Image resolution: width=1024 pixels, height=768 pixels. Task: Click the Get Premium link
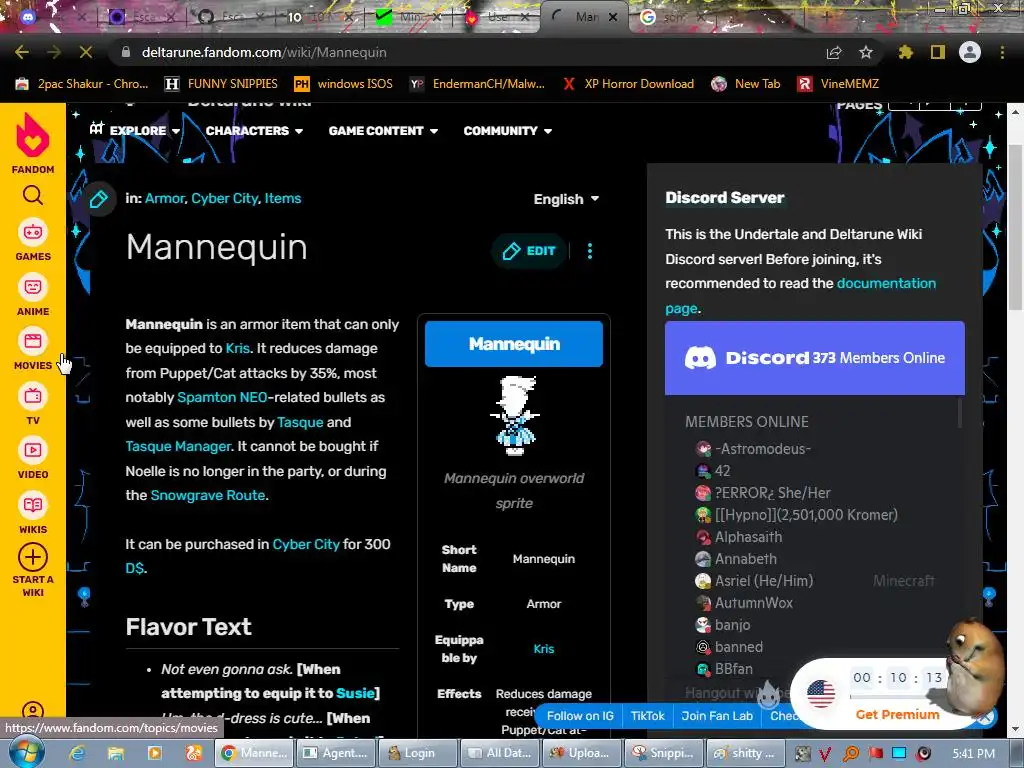coord(897,714)
